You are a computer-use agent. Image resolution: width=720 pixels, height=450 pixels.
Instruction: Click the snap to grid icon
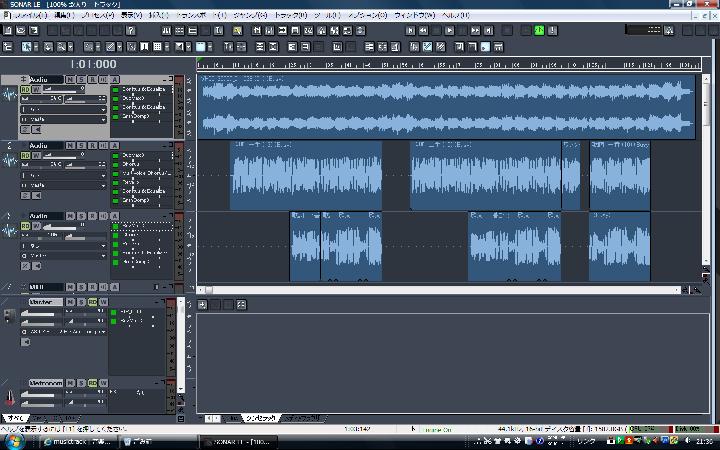[157, 47]
